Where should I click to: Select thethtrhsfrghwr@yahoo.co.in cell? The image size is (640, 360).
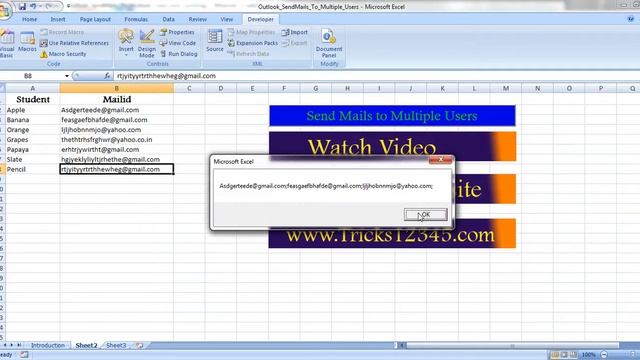click(117, 139)
